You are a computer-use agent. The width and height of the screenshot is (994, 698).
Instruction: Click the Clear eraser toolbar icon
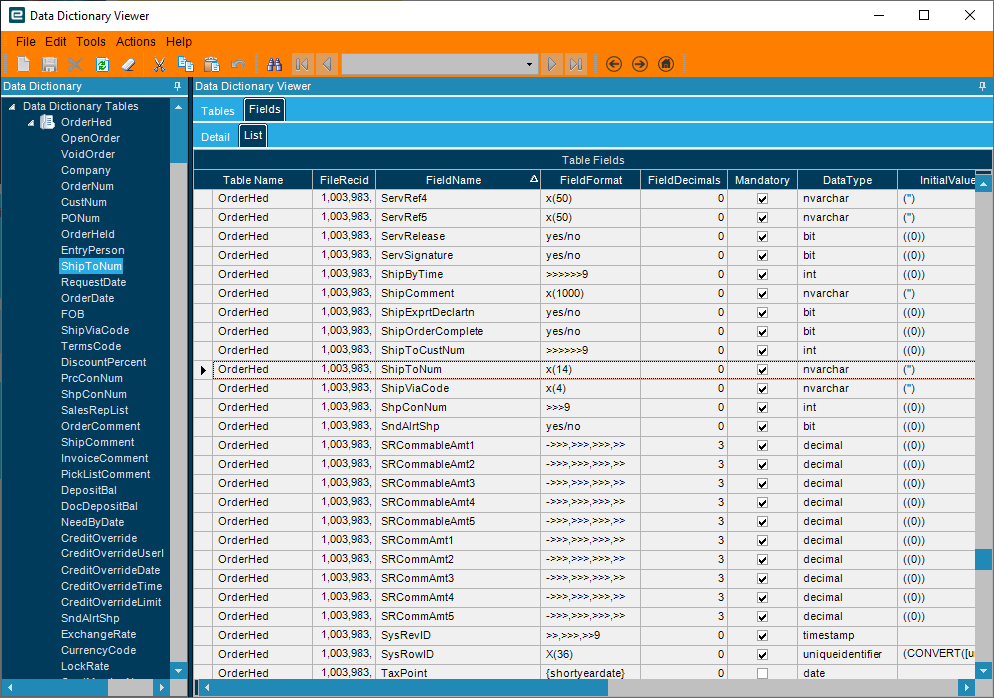tap(128, 64)
